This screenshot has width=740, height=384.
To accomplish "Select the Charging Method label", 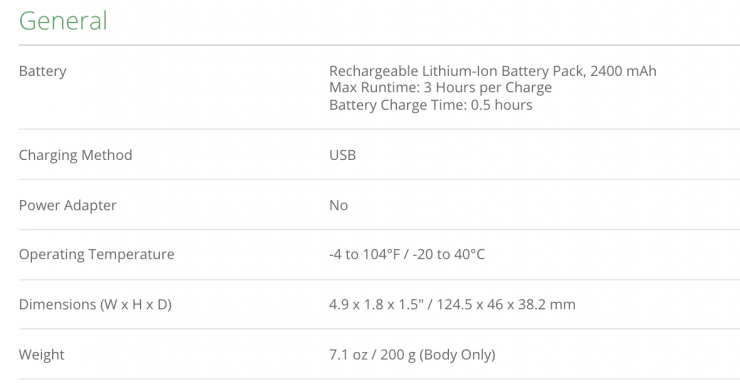I will click(x=76, y=155).
